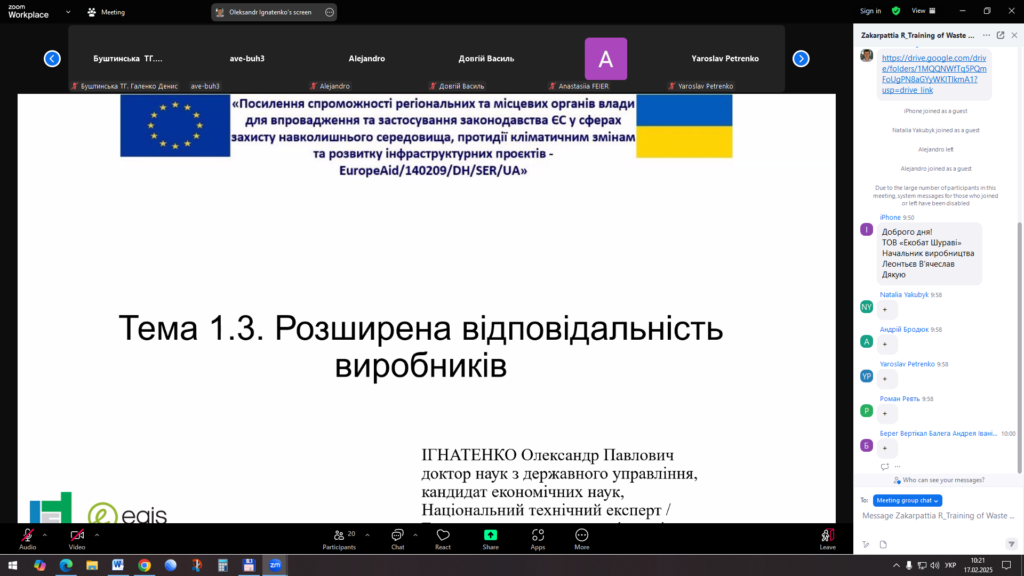The image size is (1024, 576).
Task: Open the React heart menu
Action: coord(443,539)
